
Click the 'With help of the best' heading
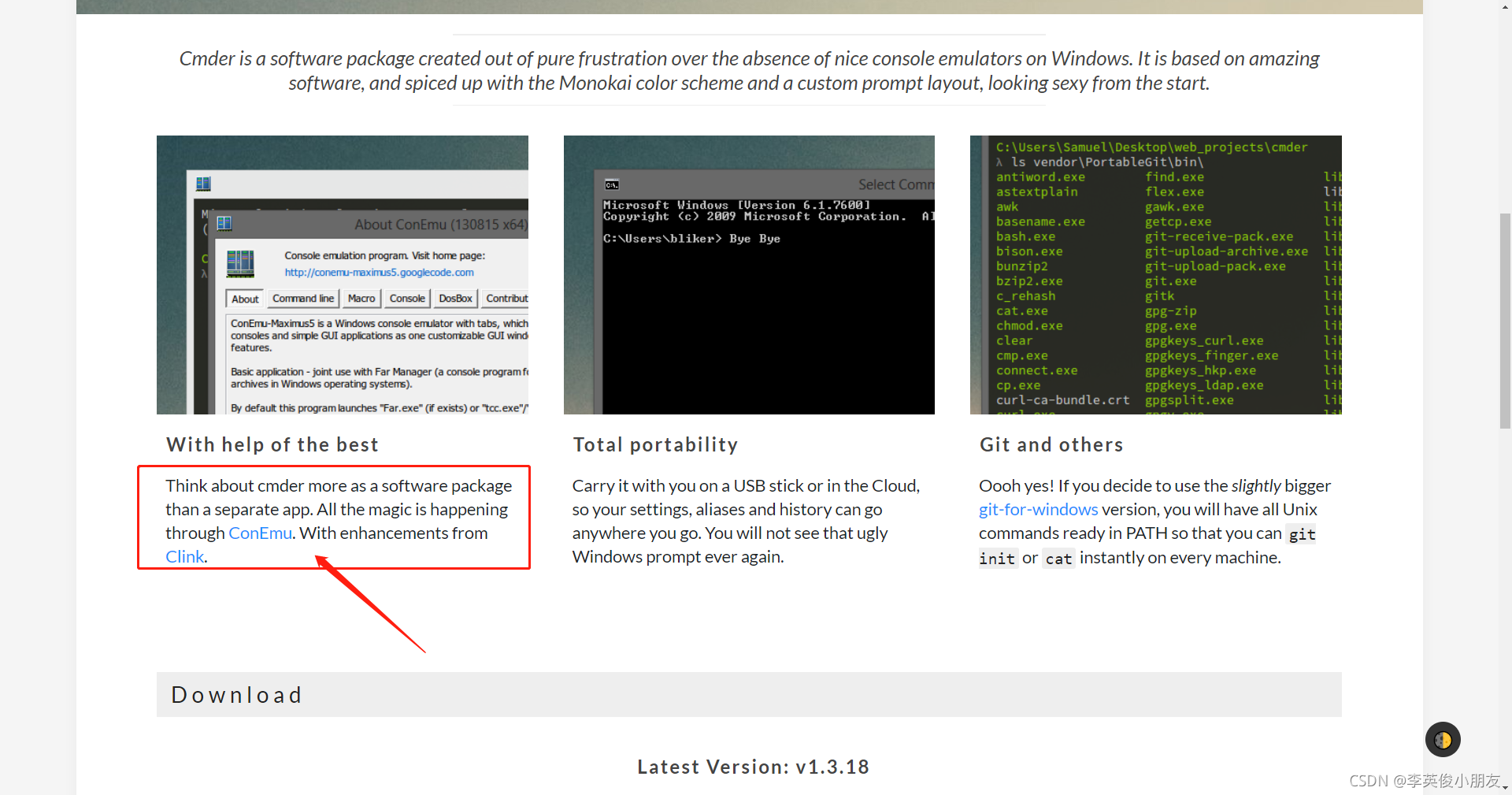click(272, 445)
